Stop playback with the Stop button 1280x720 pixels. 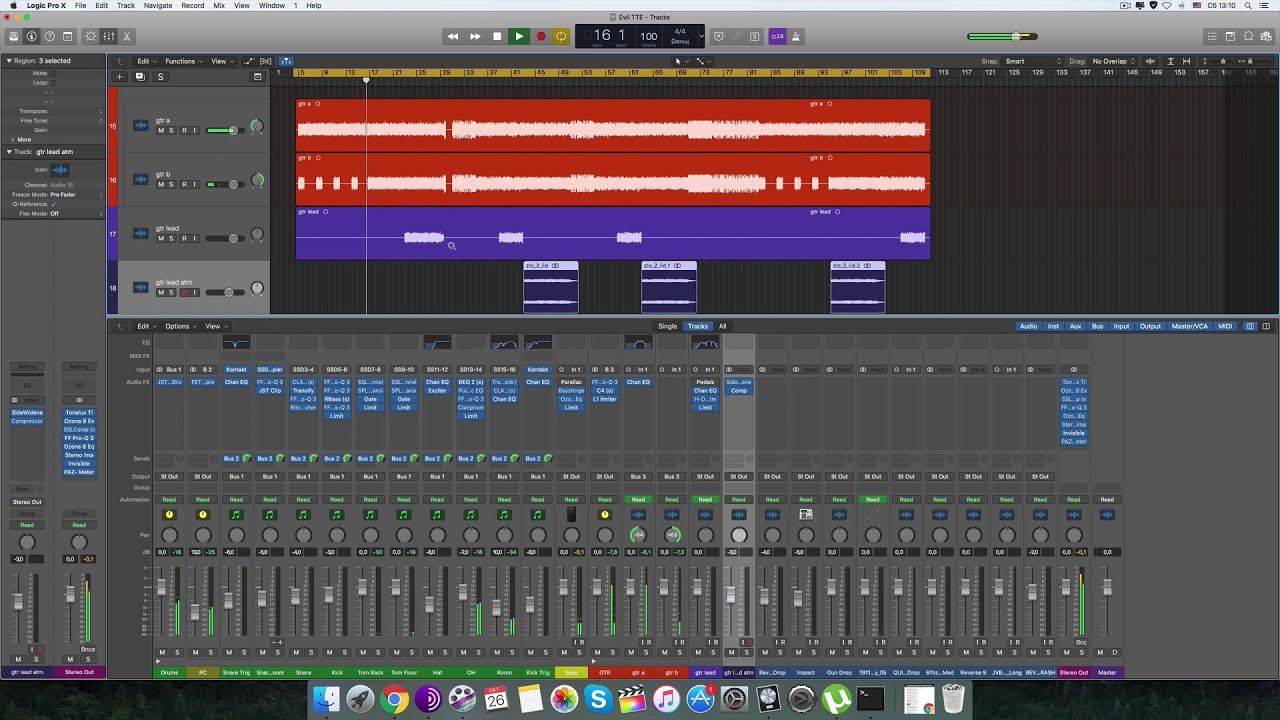click(x=497, y=37)
